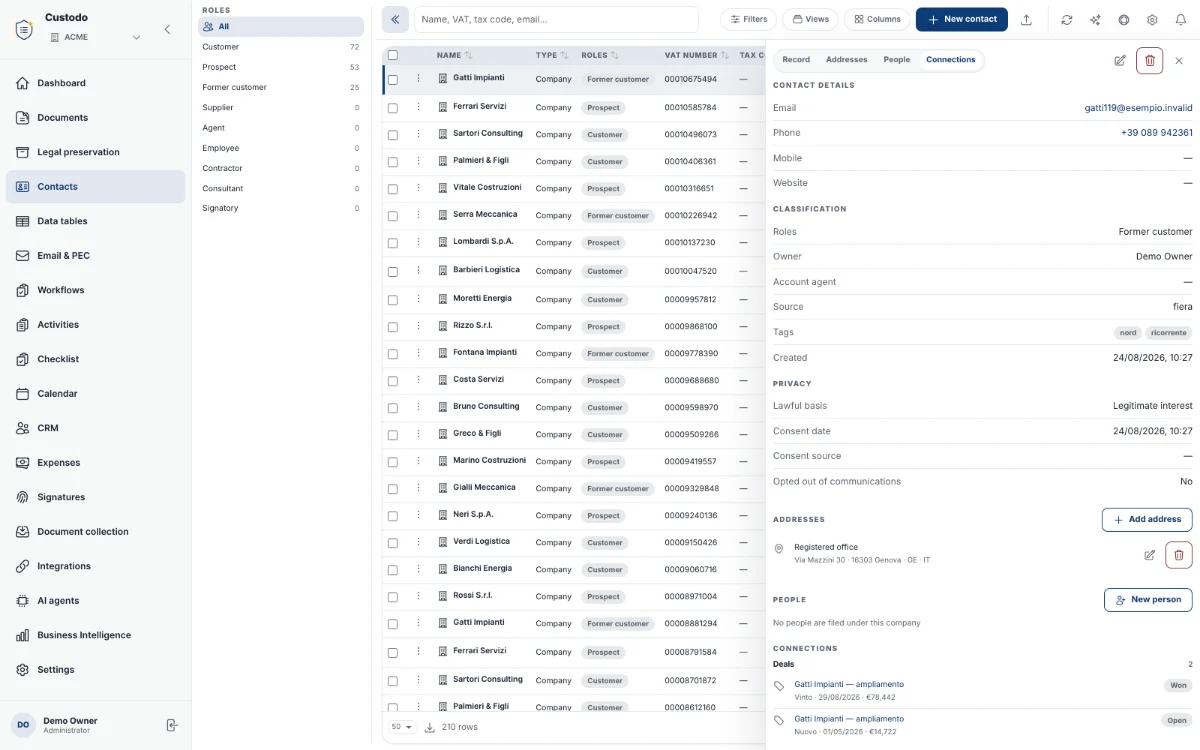The image size is (1200, 750).
Task: Open CRM section
Action: tap(96, 428)
